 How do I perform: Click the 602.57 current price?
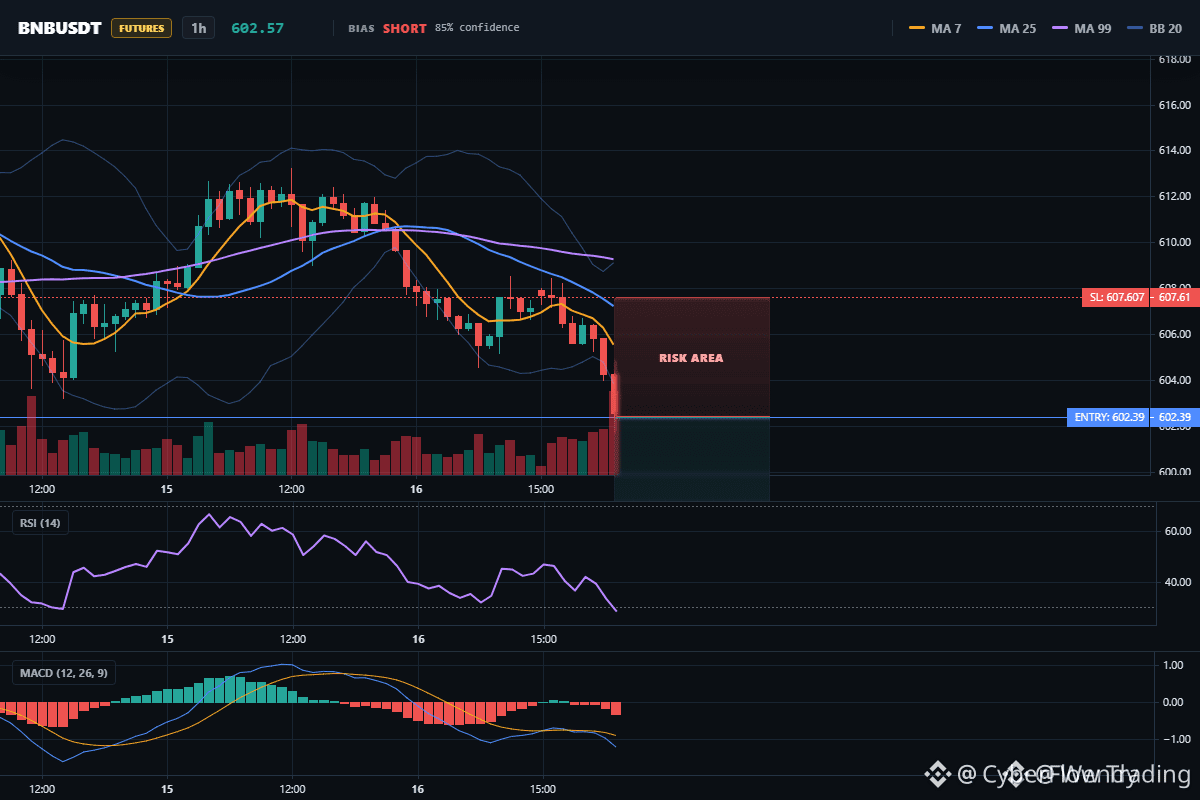click(x=257, y=28)
